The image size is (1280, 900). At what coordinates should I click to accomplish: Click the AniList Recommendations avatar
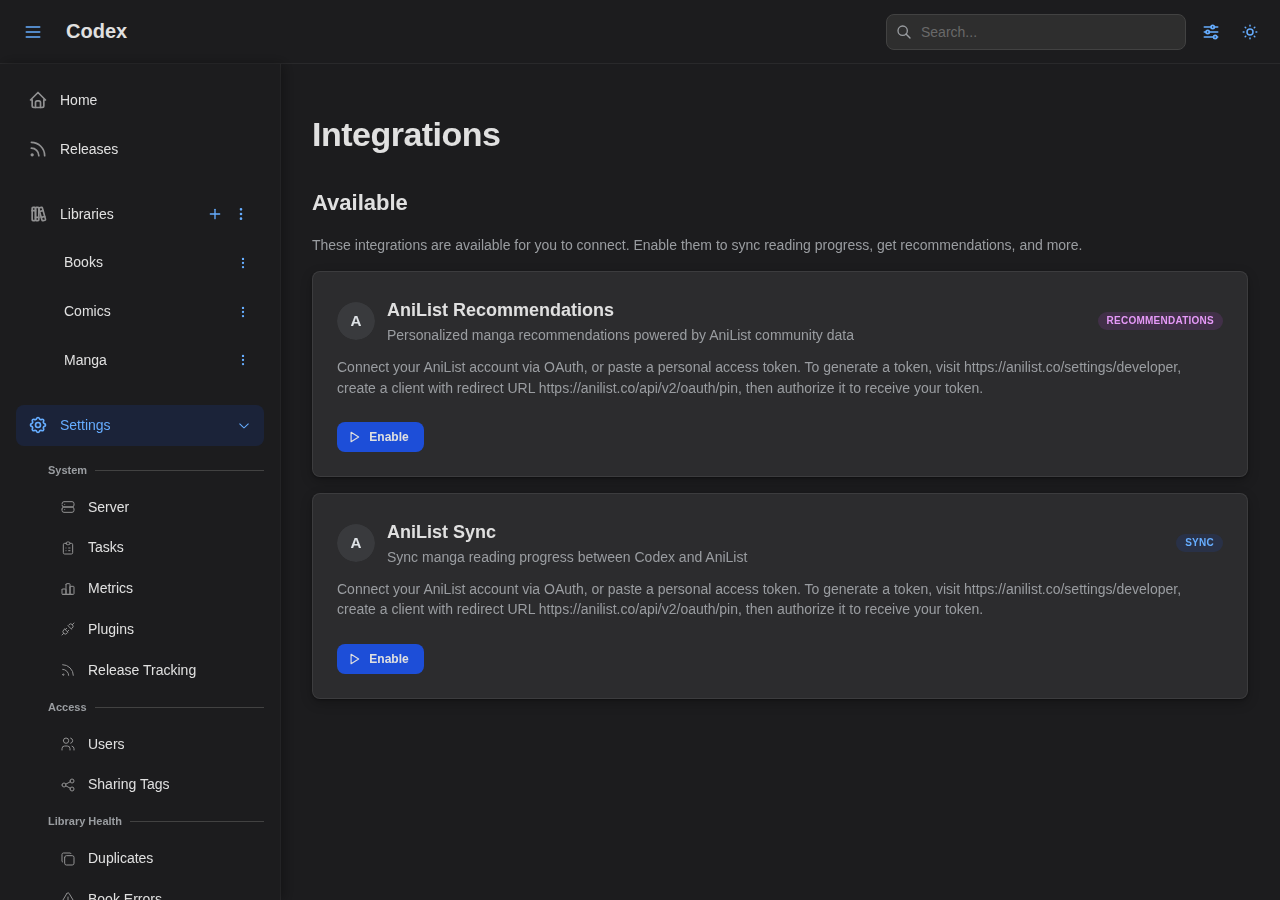[356, 321]
